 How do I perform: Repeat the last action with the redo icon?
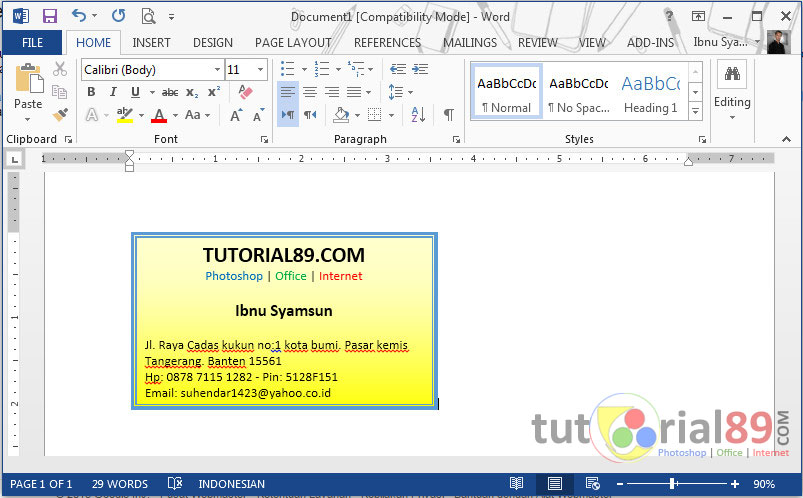[x=118, y=15]
